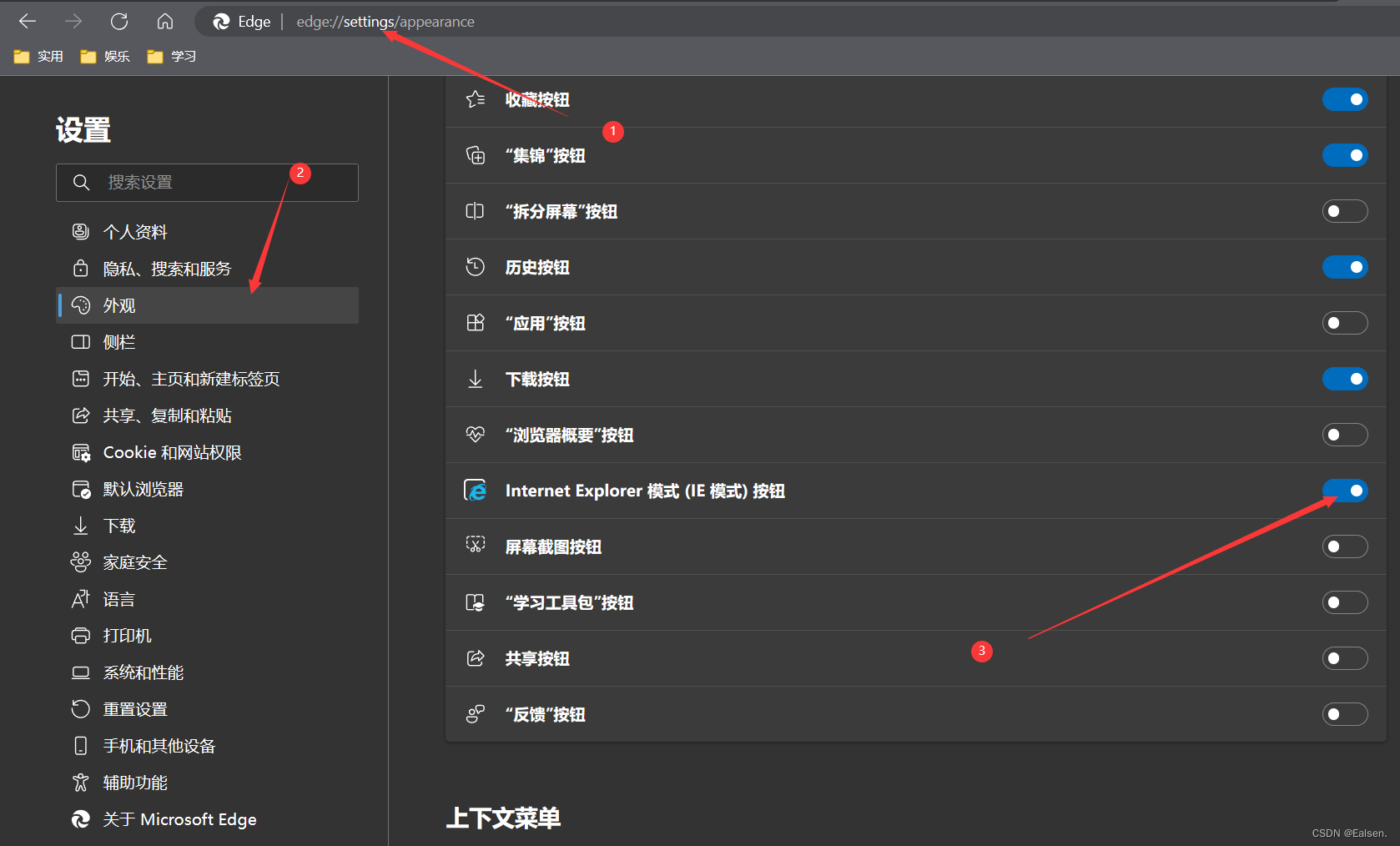Select the 外观 settings section
Viewport: 1400px width, 846px height.
208,305
